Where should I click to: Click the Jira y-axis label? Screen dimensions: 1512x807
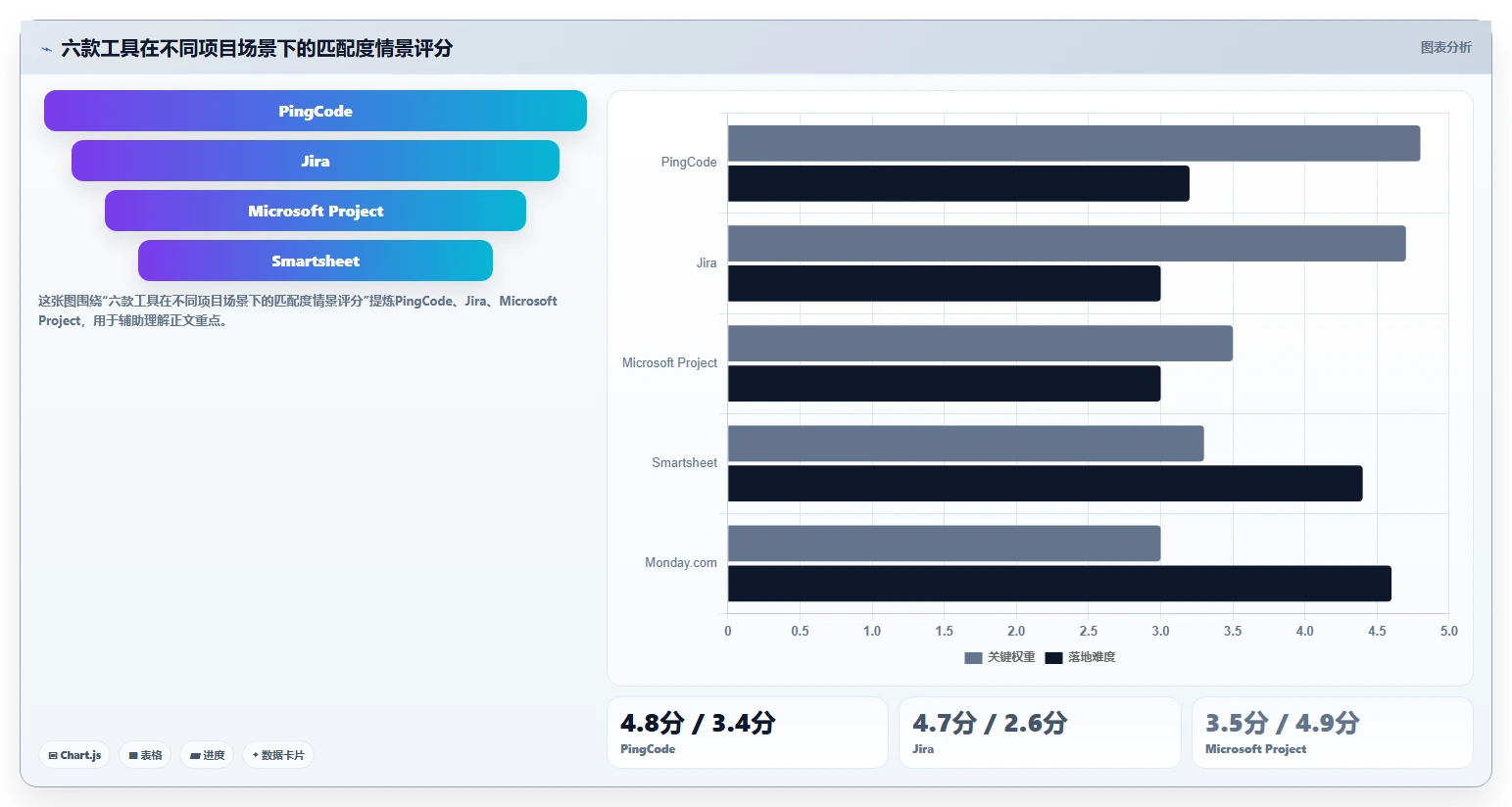(707, 262)
